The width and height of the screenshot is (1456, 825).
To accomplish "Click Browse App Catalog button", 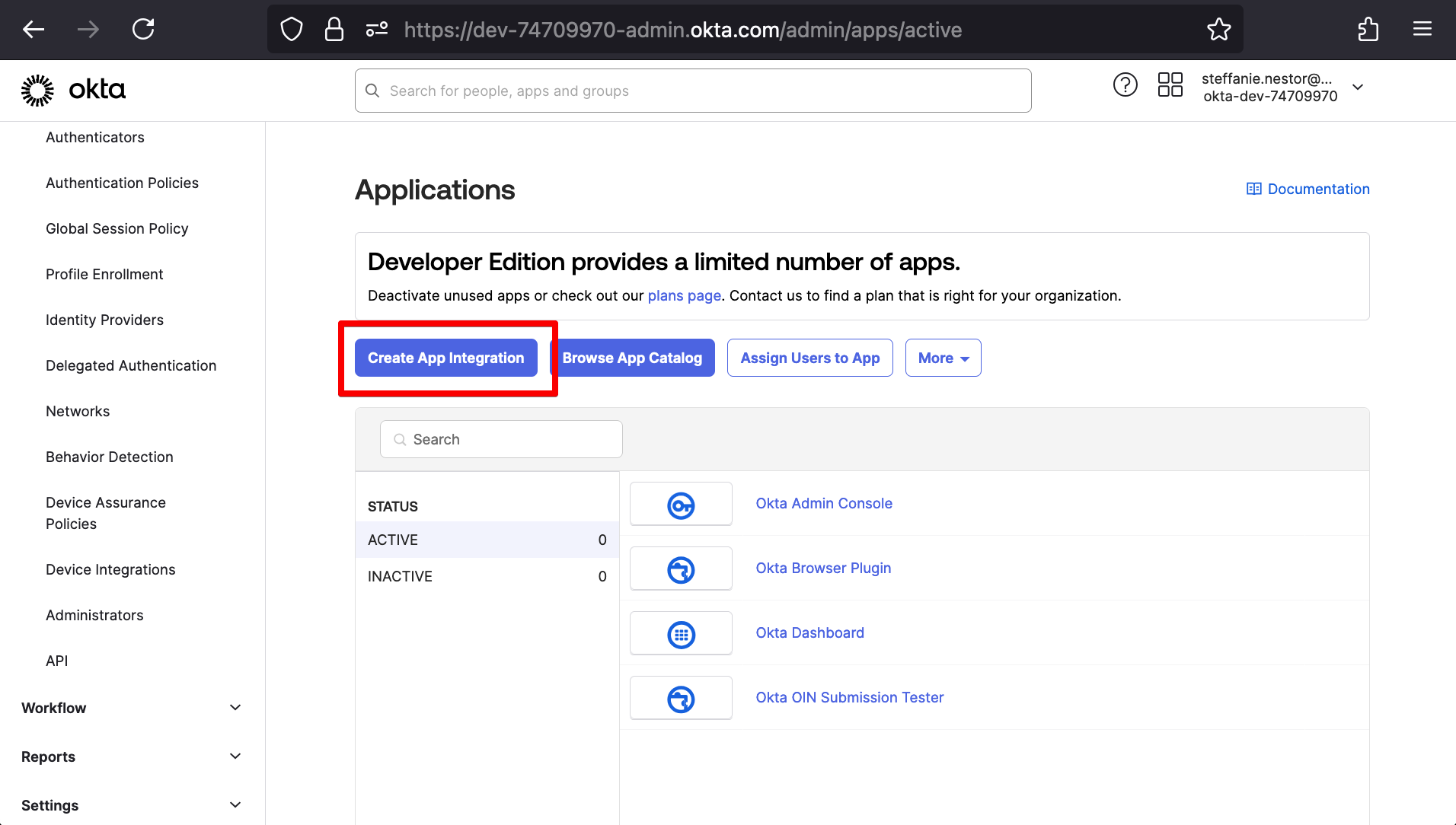I will [x=632, y=358].
